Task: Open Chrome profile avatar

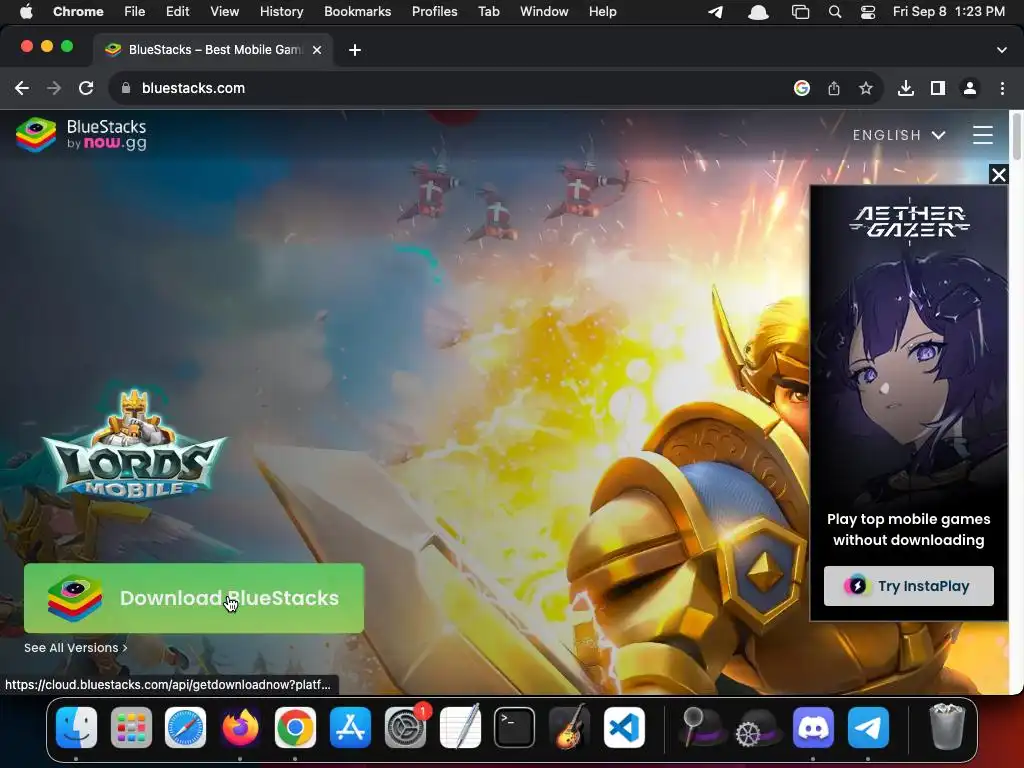Action: coord(970,88)
